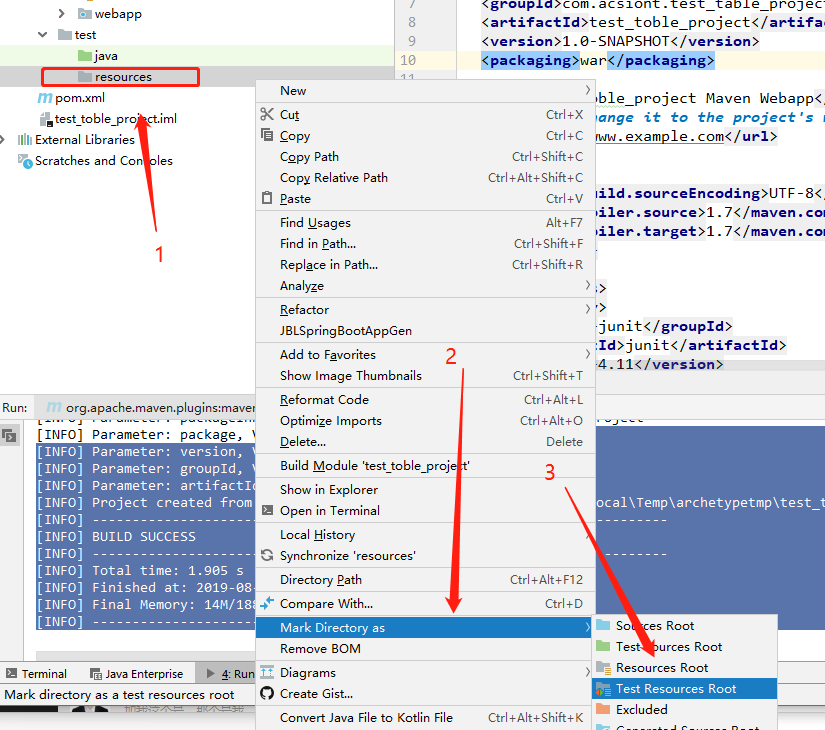Choose Test Resources Root option

(x=685, y=688)
